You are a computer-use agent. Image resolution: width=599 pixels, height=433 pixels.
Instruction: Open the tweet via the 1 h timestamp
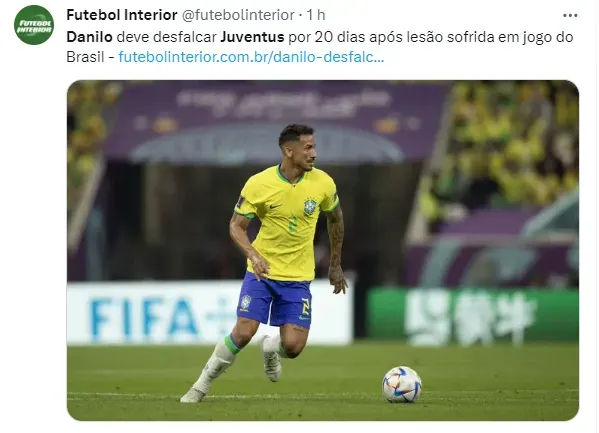pos(316,15)
